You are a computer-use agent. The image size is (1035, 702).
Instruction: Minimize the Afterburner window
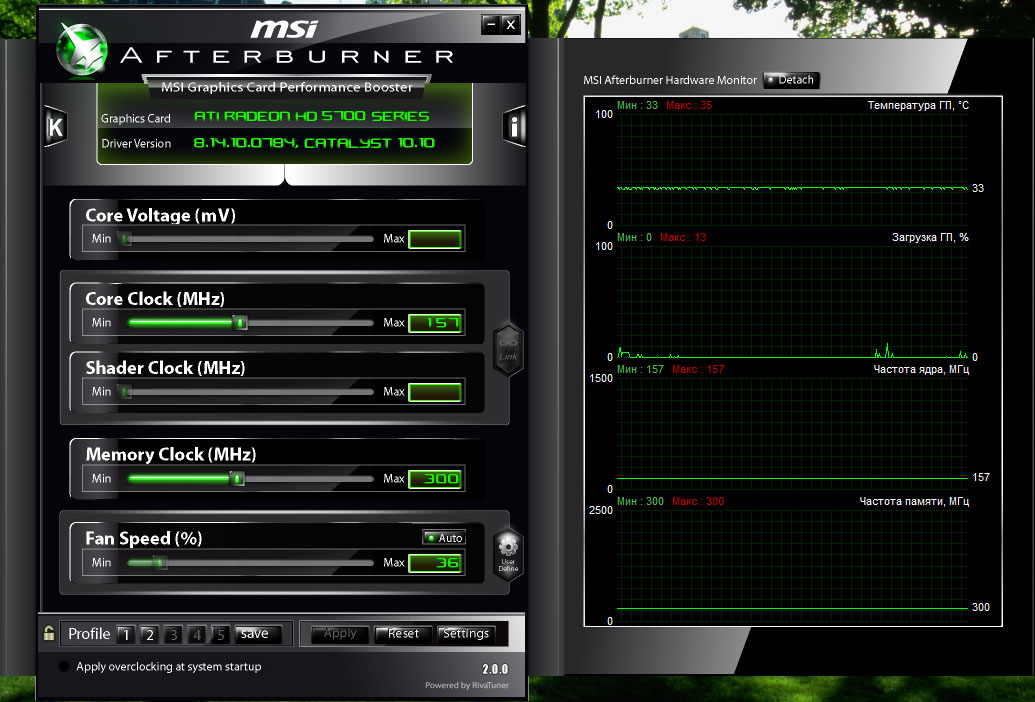(490, 24)
